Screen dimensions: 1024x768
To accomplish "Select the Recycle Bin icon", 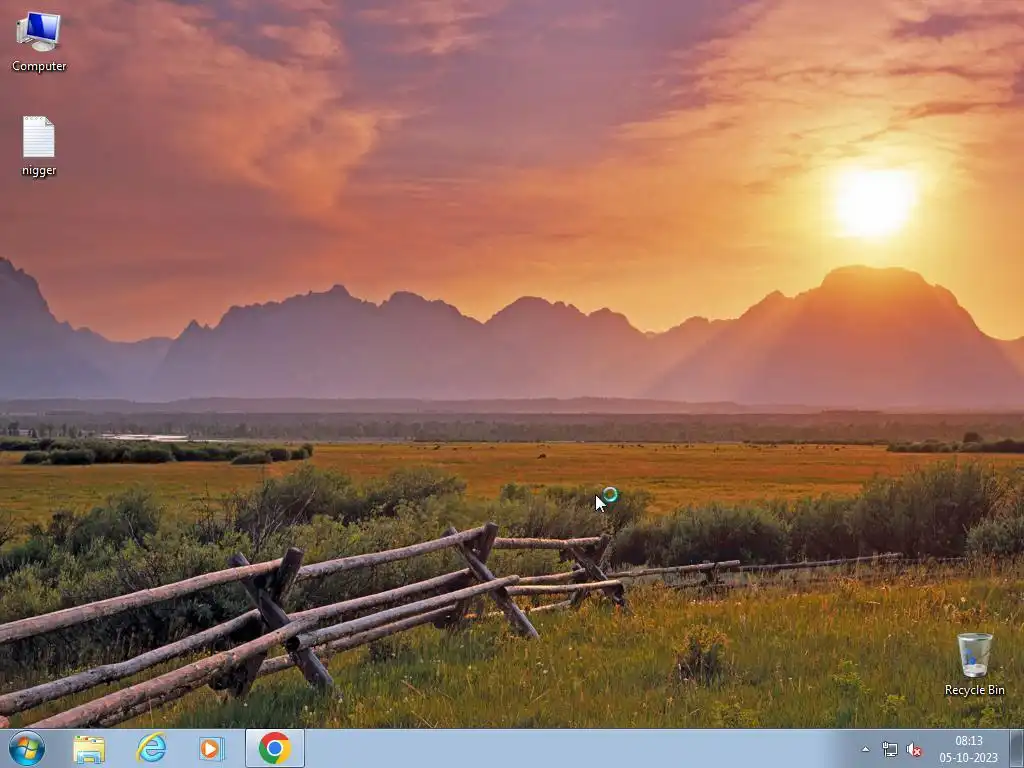I will coord(974,664).
